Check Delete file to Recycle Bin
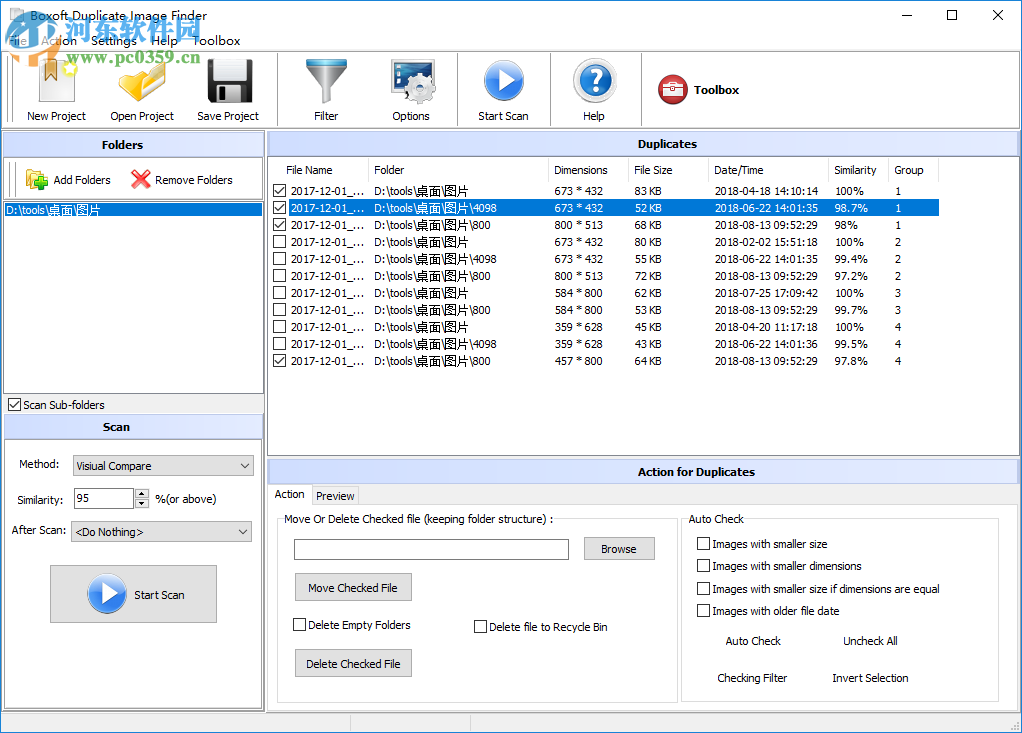 coord(480,626)
